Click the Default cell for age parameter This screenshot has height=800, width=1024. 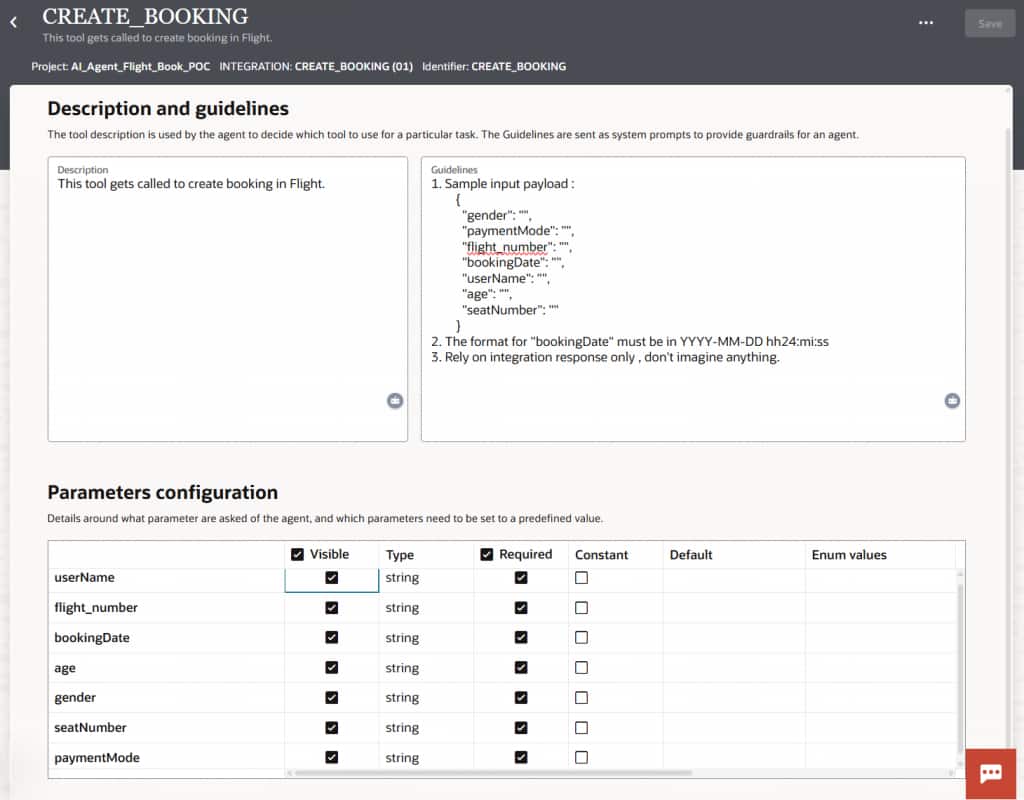click(733, 668)
